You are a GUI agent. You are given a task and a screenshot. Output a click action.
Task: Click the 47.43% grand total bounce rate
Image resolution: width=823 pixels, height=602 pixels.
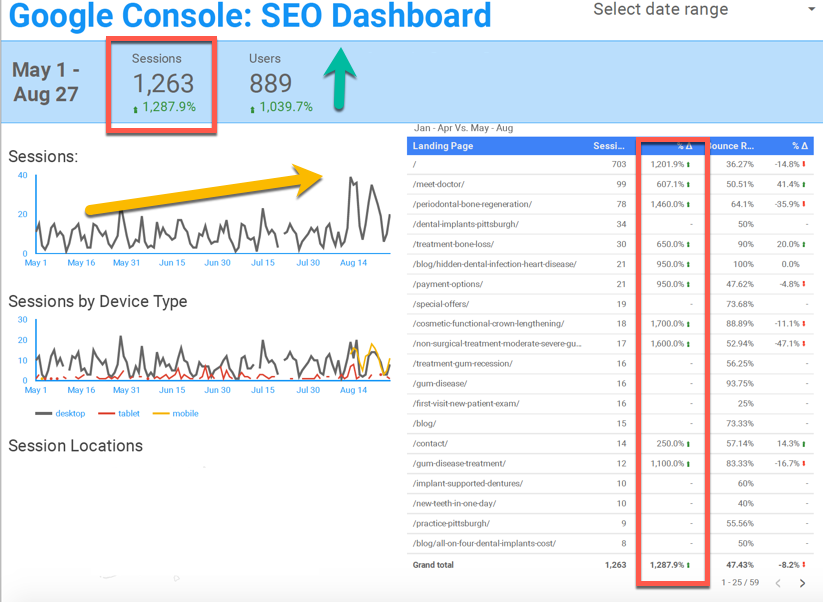pos(740,565)
